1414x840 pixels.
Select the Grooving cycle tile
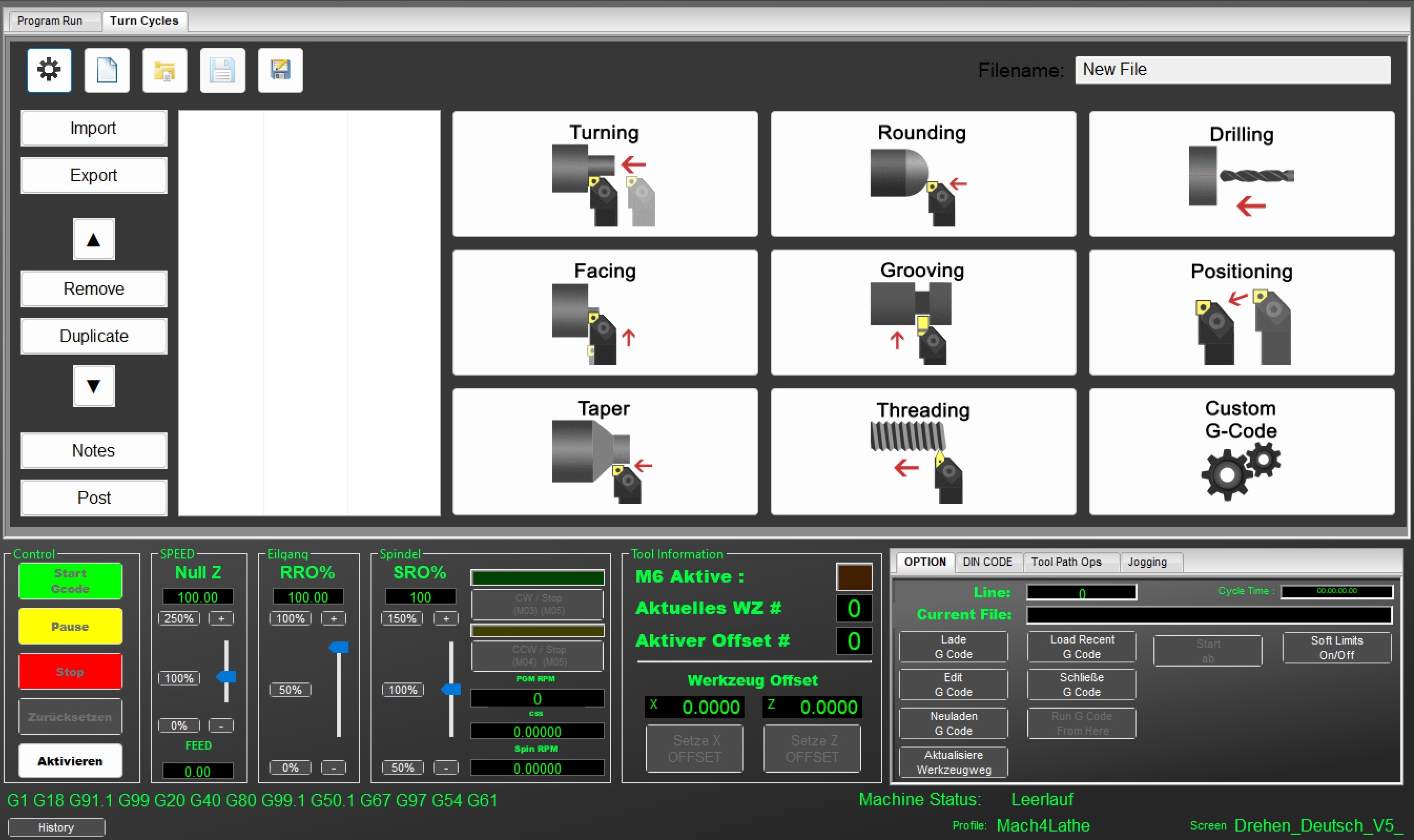pyautogui.click(x=923, y=313)
